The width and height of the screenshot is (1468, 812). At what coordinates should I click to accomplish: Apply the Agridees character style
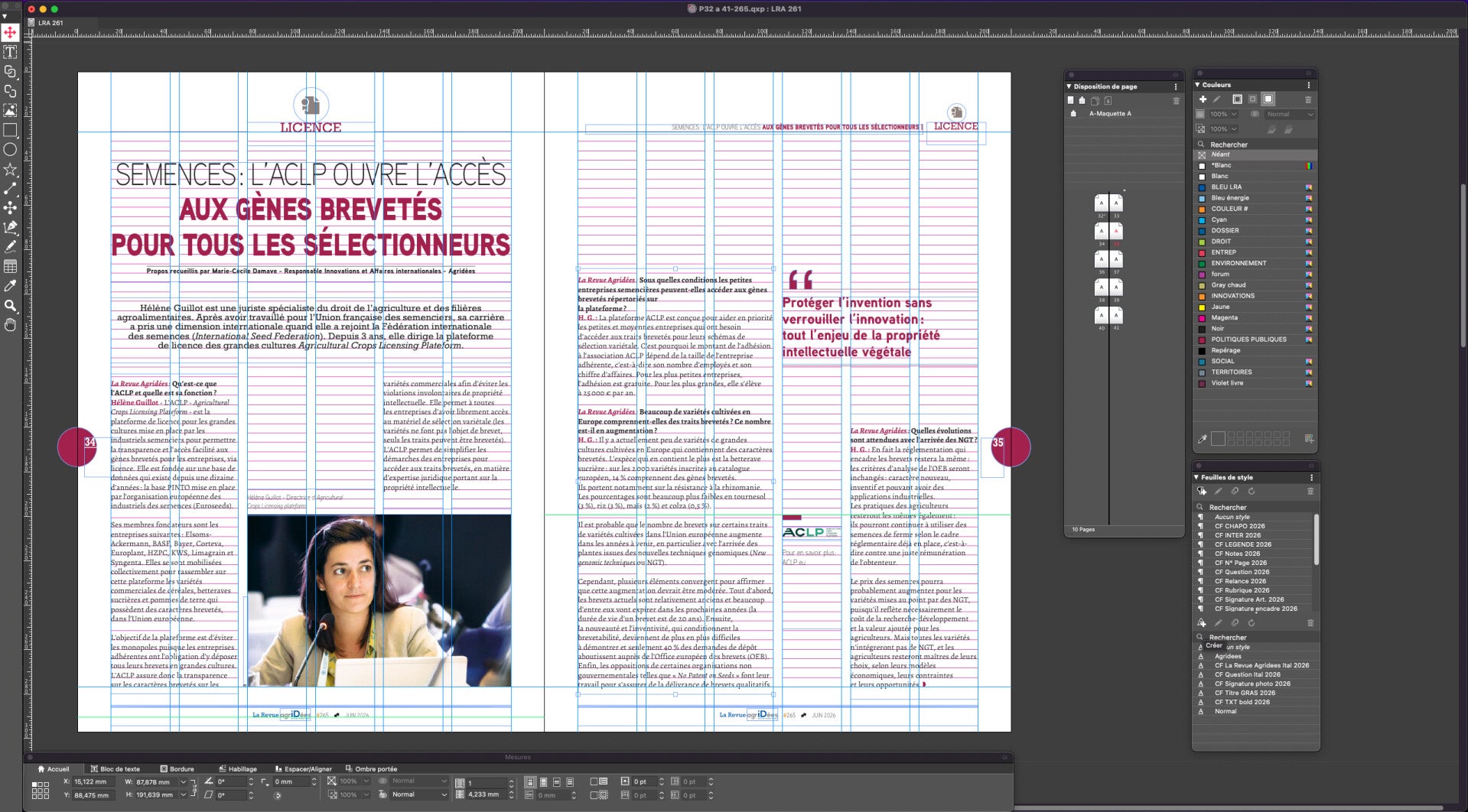[x=1228, y=656]
